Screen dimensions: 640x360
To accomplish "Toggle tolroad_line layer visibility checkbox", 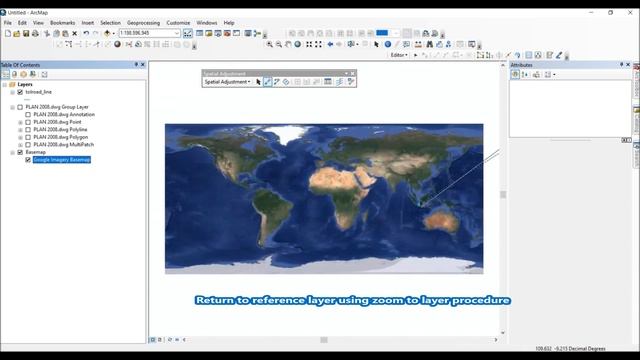I will click(x=20, y=92).
